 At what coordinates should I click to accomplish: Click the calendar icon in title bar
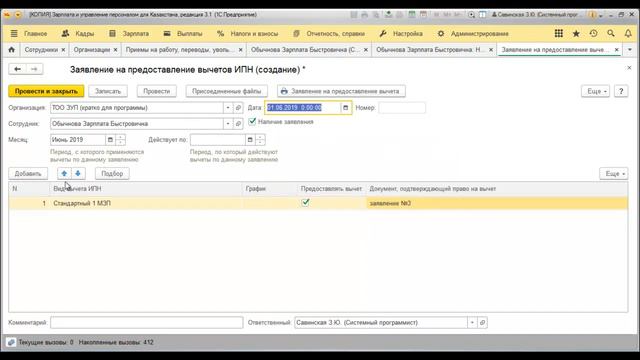[423, 15]
